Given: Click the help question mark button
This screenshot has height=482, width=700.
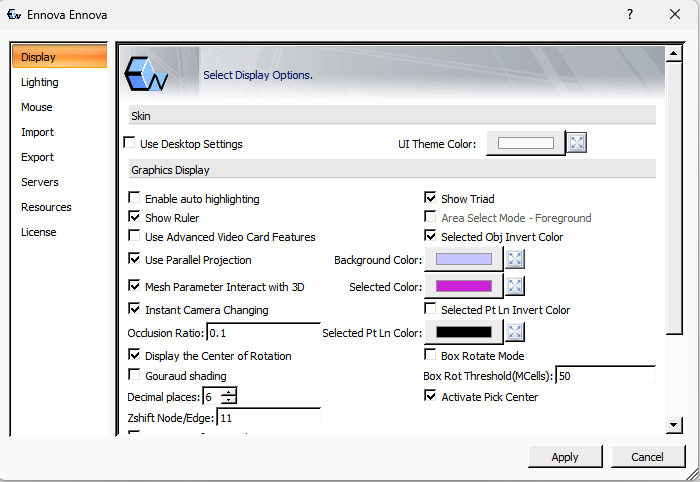Looking at the screenshot, I should point(630,14).
